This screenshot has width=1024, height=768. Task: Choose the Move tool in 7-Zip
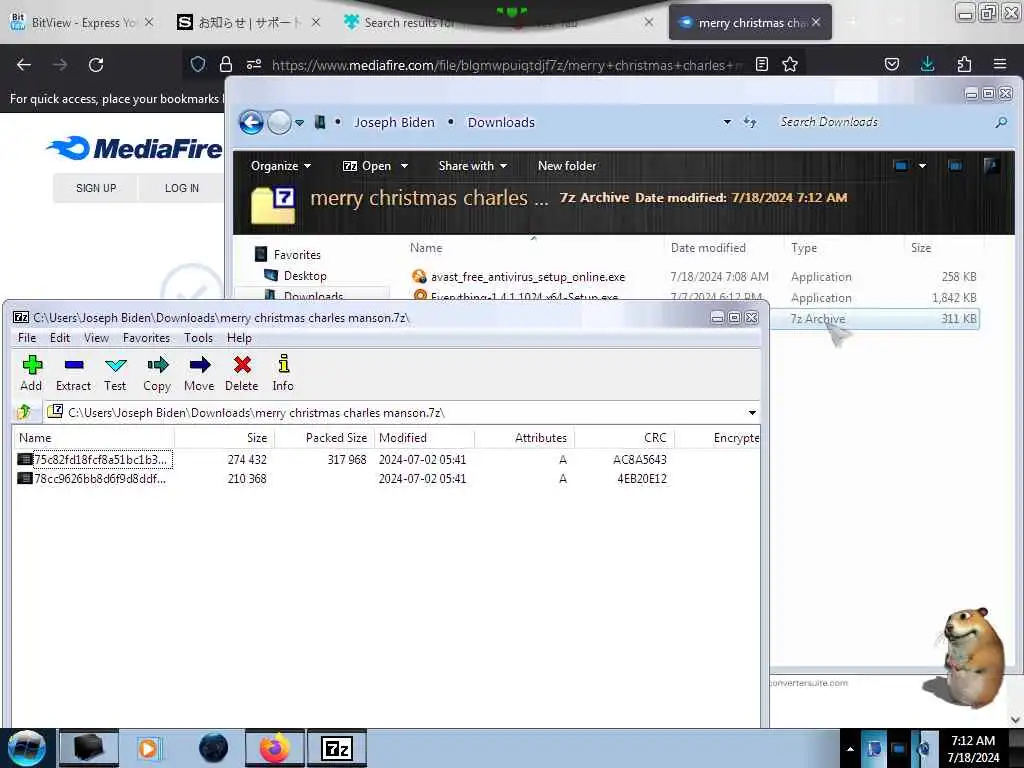coord(199,373)
